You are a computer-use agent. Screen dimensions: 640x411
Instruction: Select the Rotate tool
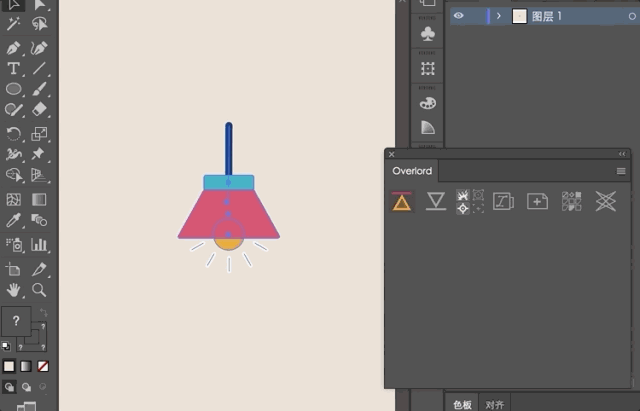coord(13,134)
